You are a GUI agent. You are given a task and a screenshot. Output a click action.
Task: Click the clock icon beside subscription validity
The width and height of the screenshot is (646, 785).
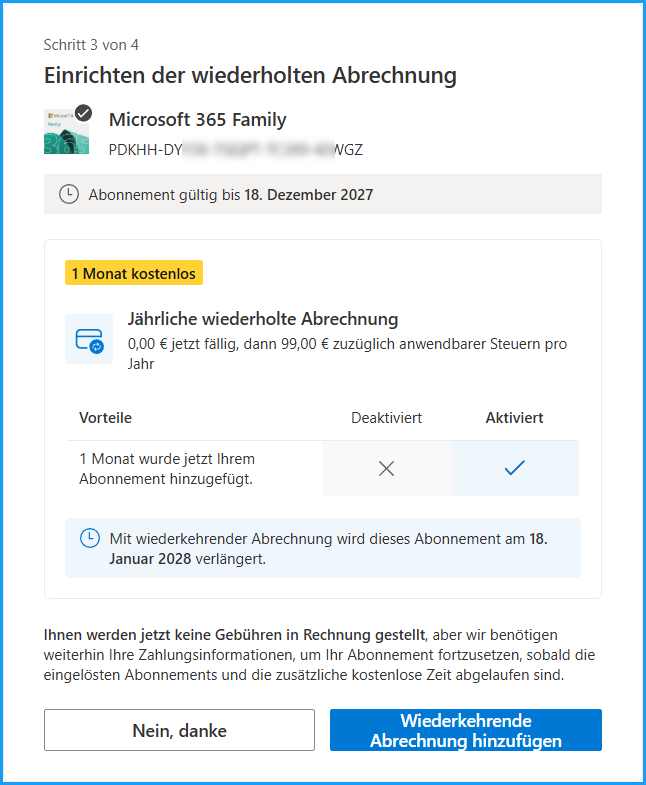click(69, 195)
